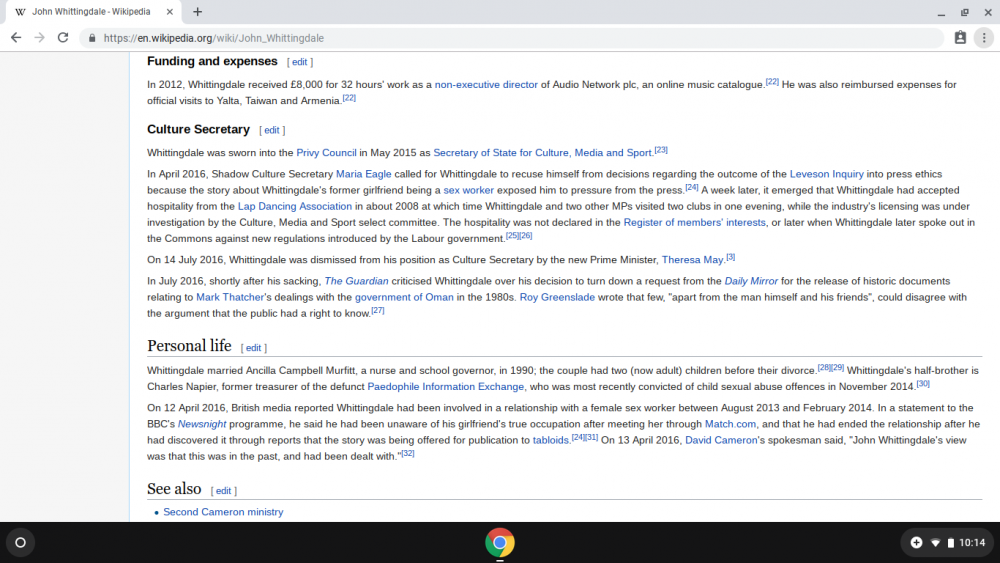Open the tabloids link

(551, 441)
